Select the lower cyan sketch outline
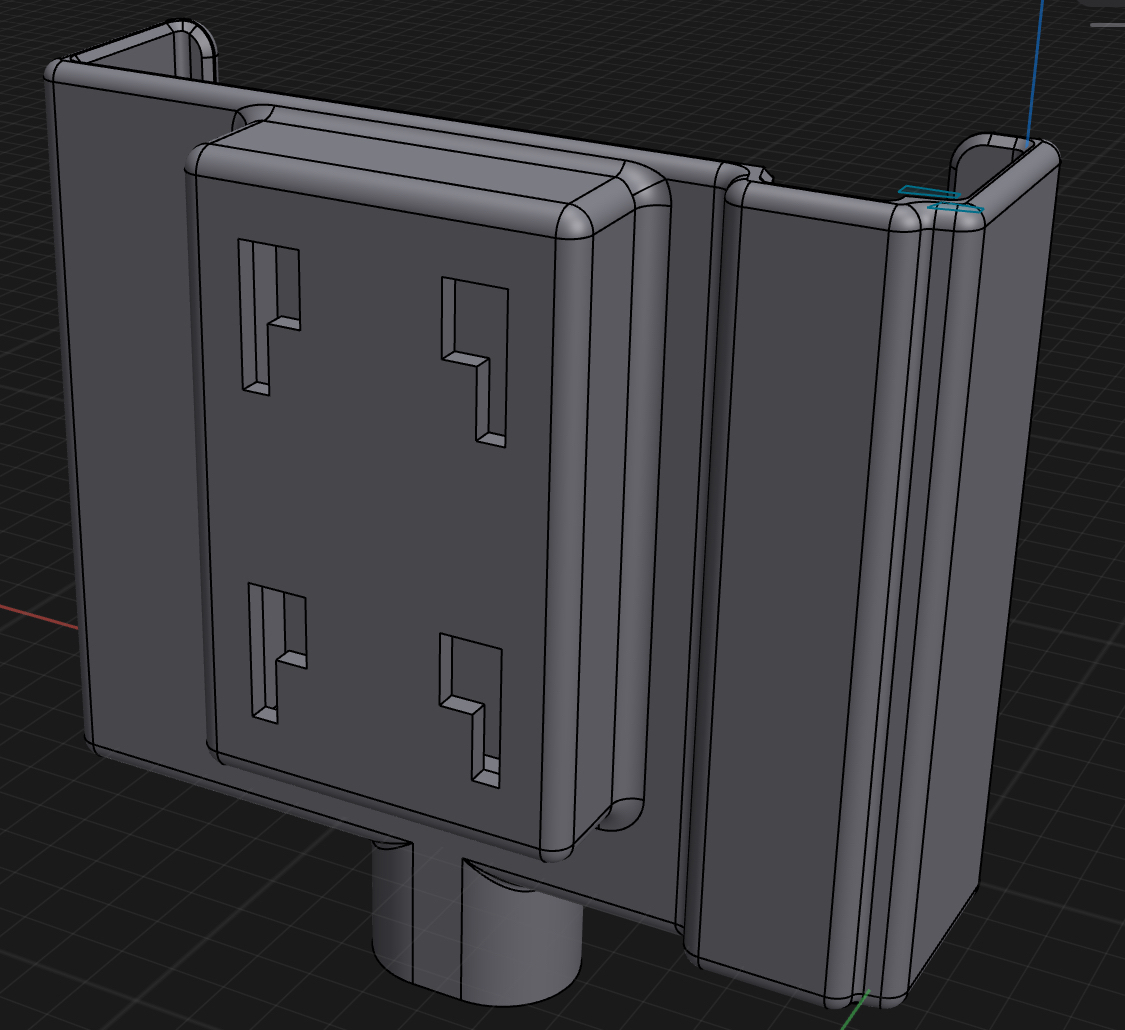The width and height of the screenshot is (1125, 1030). (x=956, y=208)
